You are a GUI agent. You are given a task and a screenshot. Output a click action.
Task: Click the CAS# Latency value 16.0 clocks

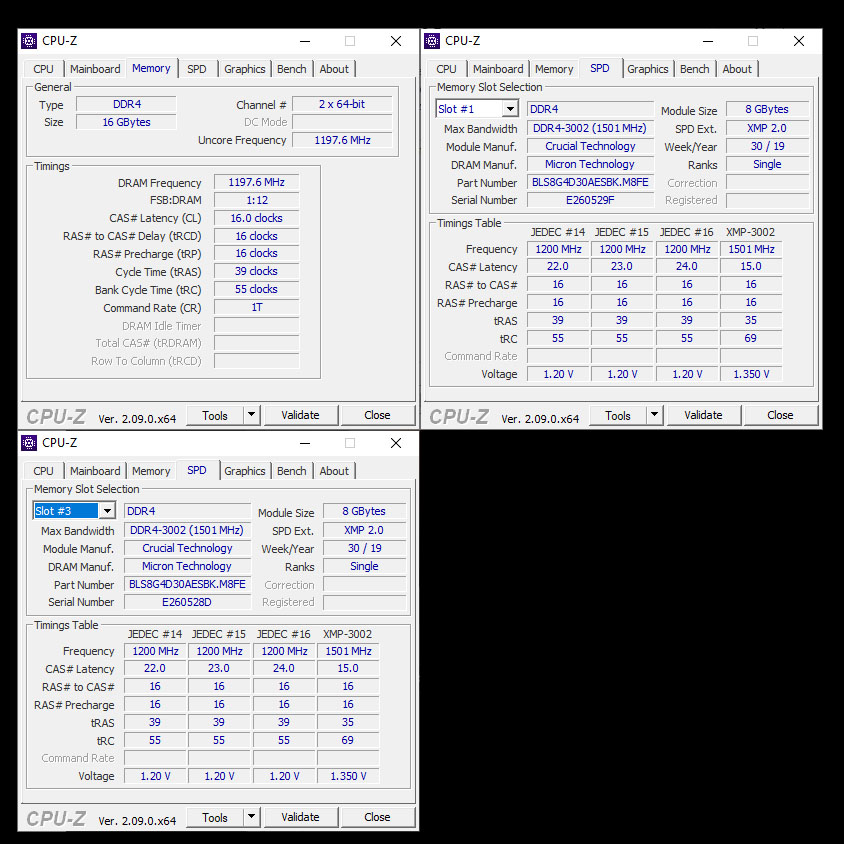[x=257, y=218]
